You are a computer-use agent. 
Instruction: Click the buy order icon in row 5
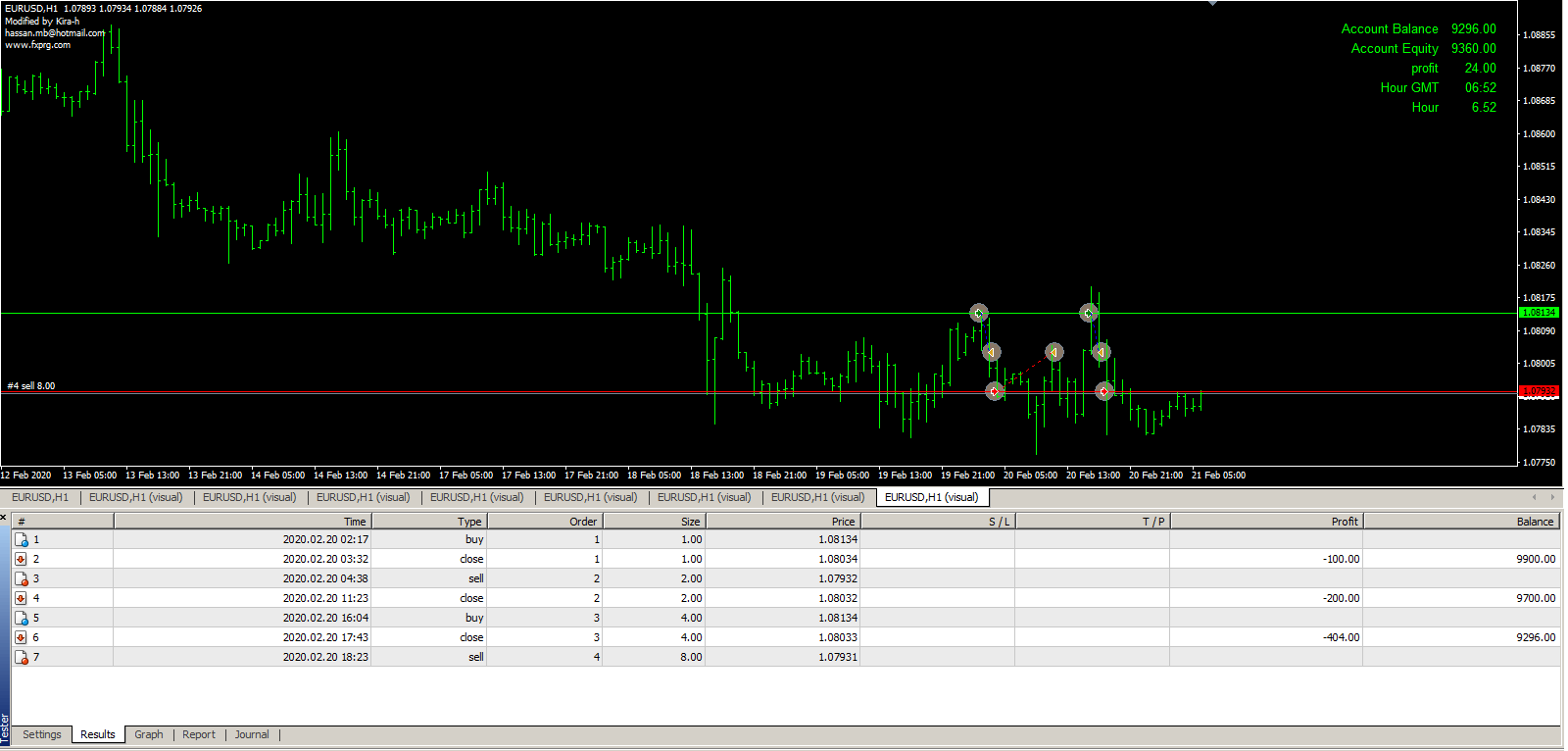21,618
